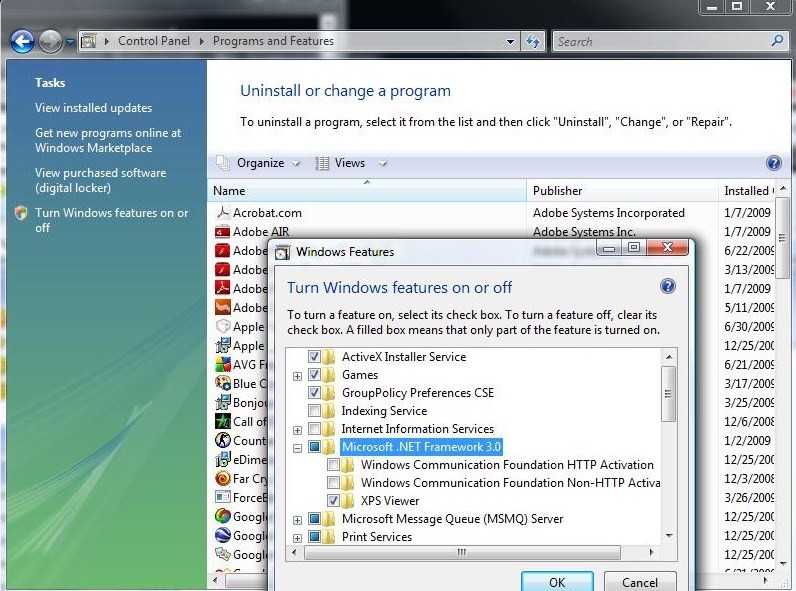Expand the Games feature node
This screenshot has height=591, width=796.
pyautogui.click(x=297, y=376)
